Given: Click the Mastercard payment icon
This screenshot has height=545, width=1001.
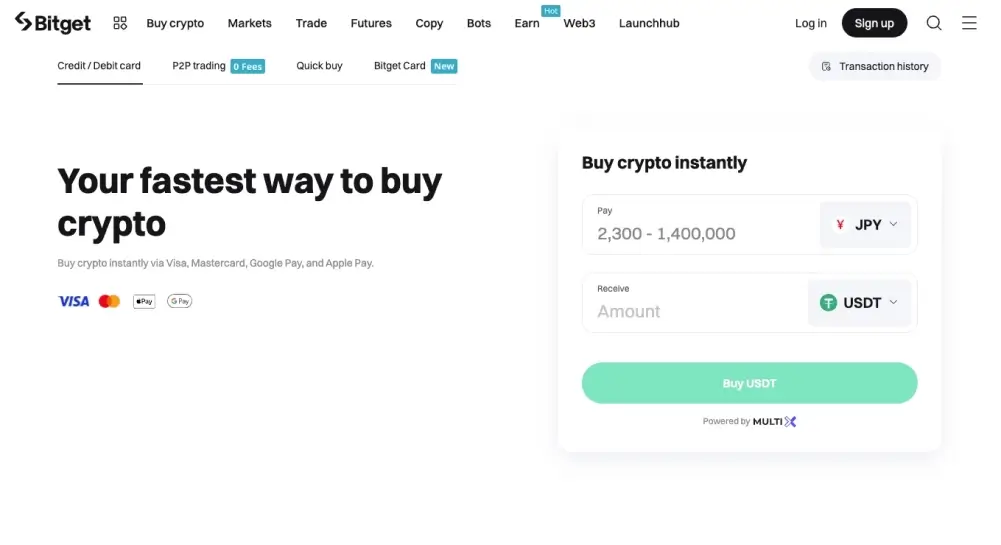Looking at the screenshot, I should (x=109, y=301).
